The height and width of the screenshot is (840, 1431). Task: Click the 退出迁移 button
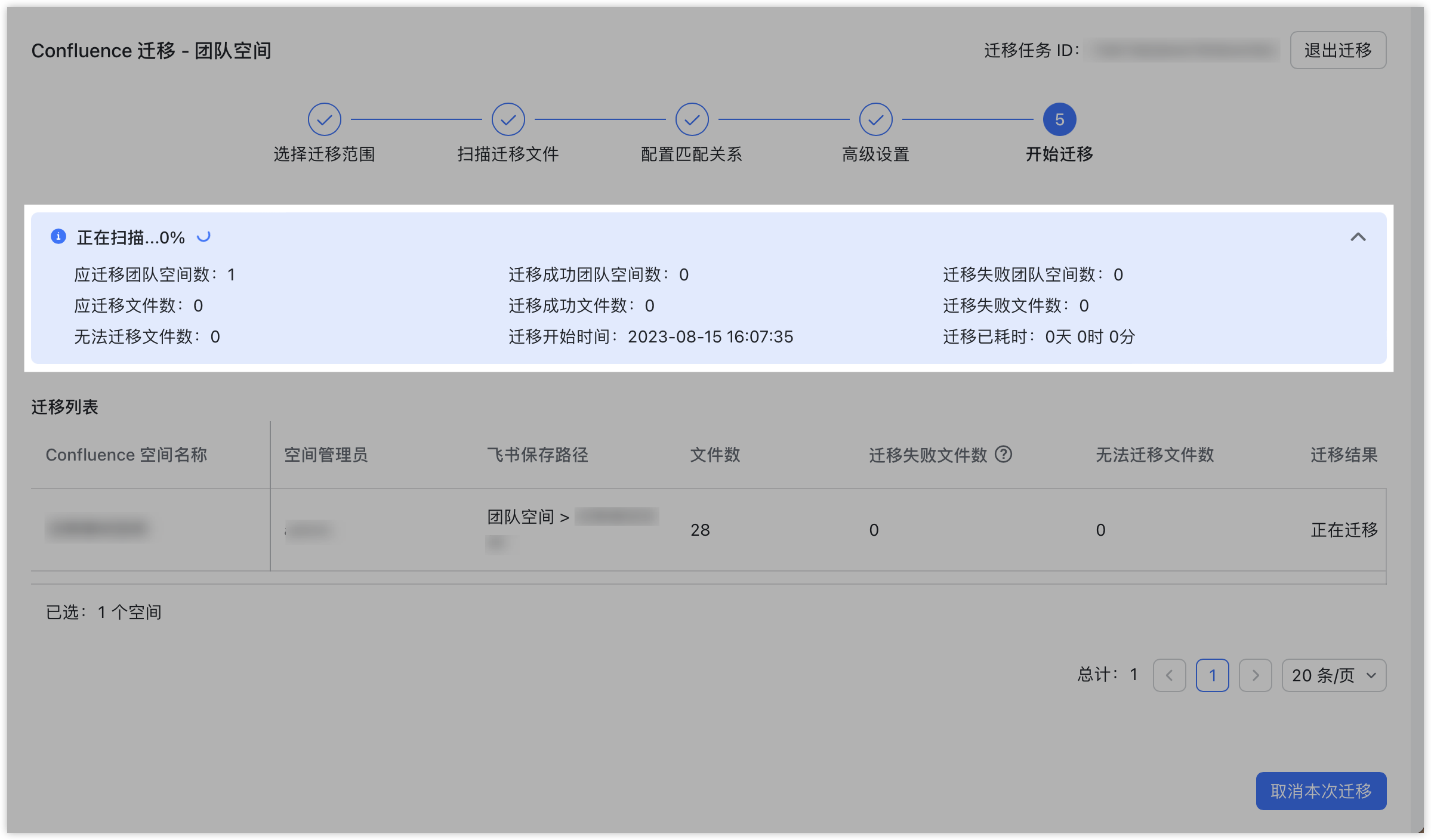click(1338, 50)
